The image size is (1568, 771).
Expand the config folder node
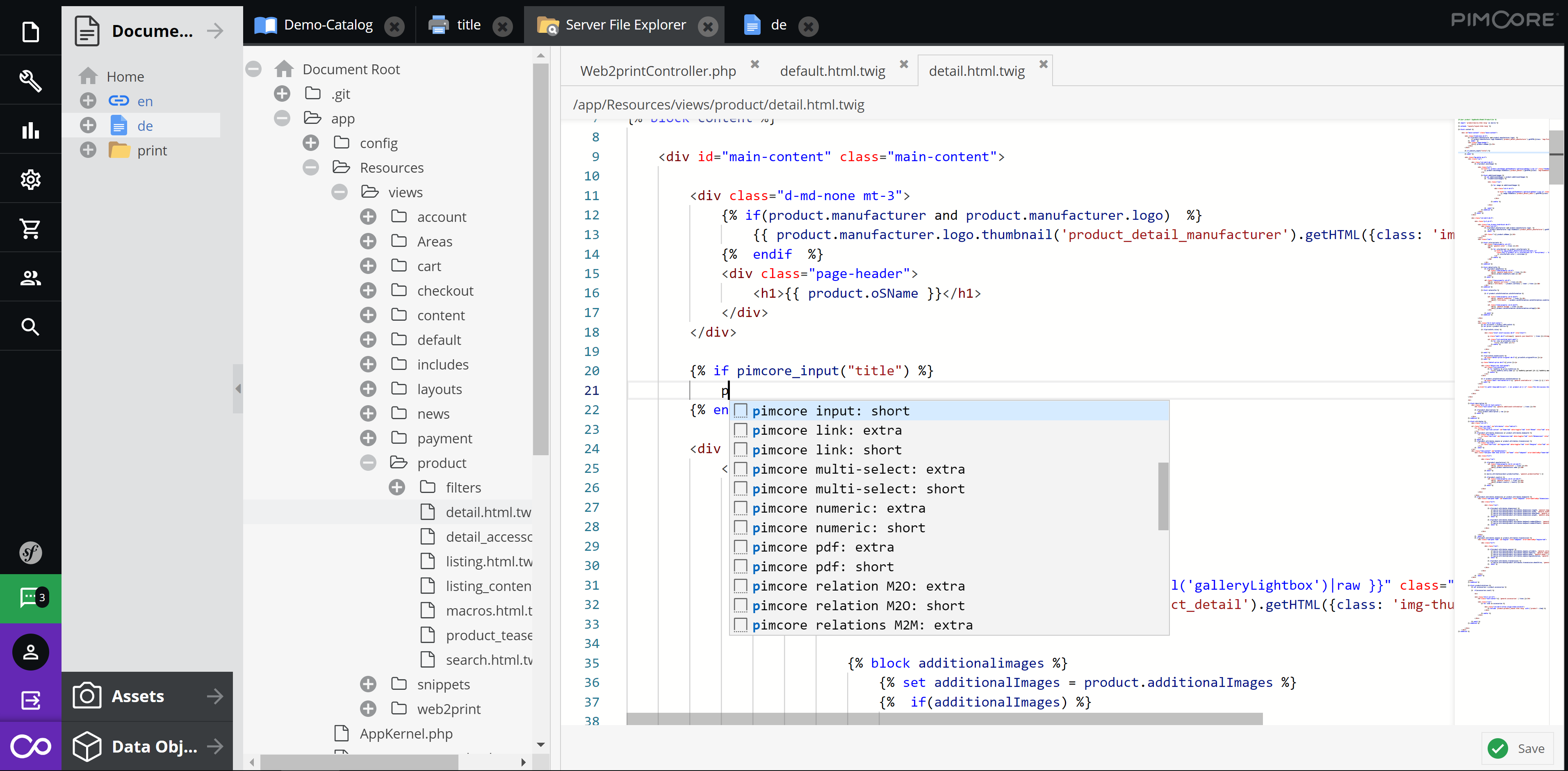310,142
